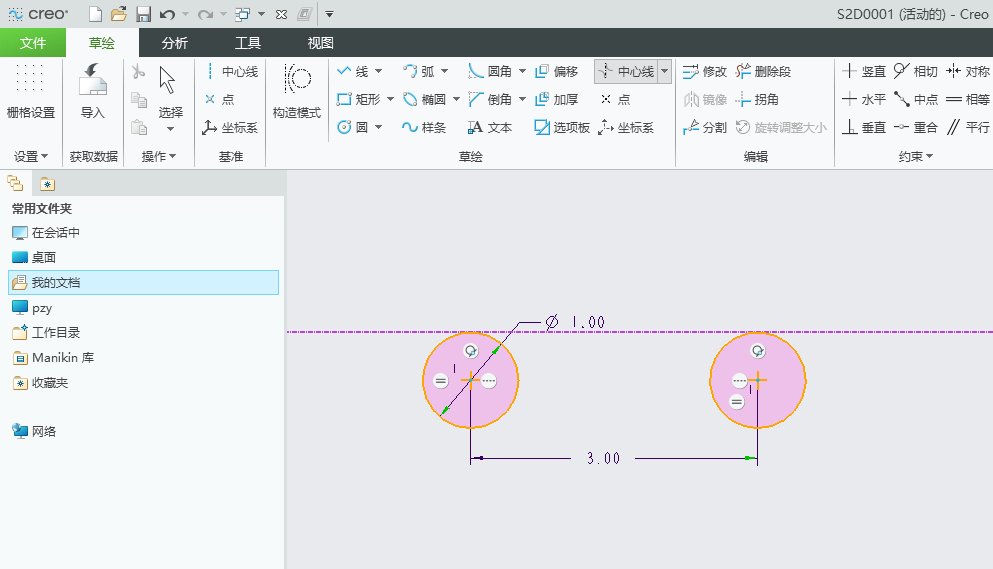
Task: Toggle 构造模式 construction mode
Action: pyautogui.click(x=297, y=92)
